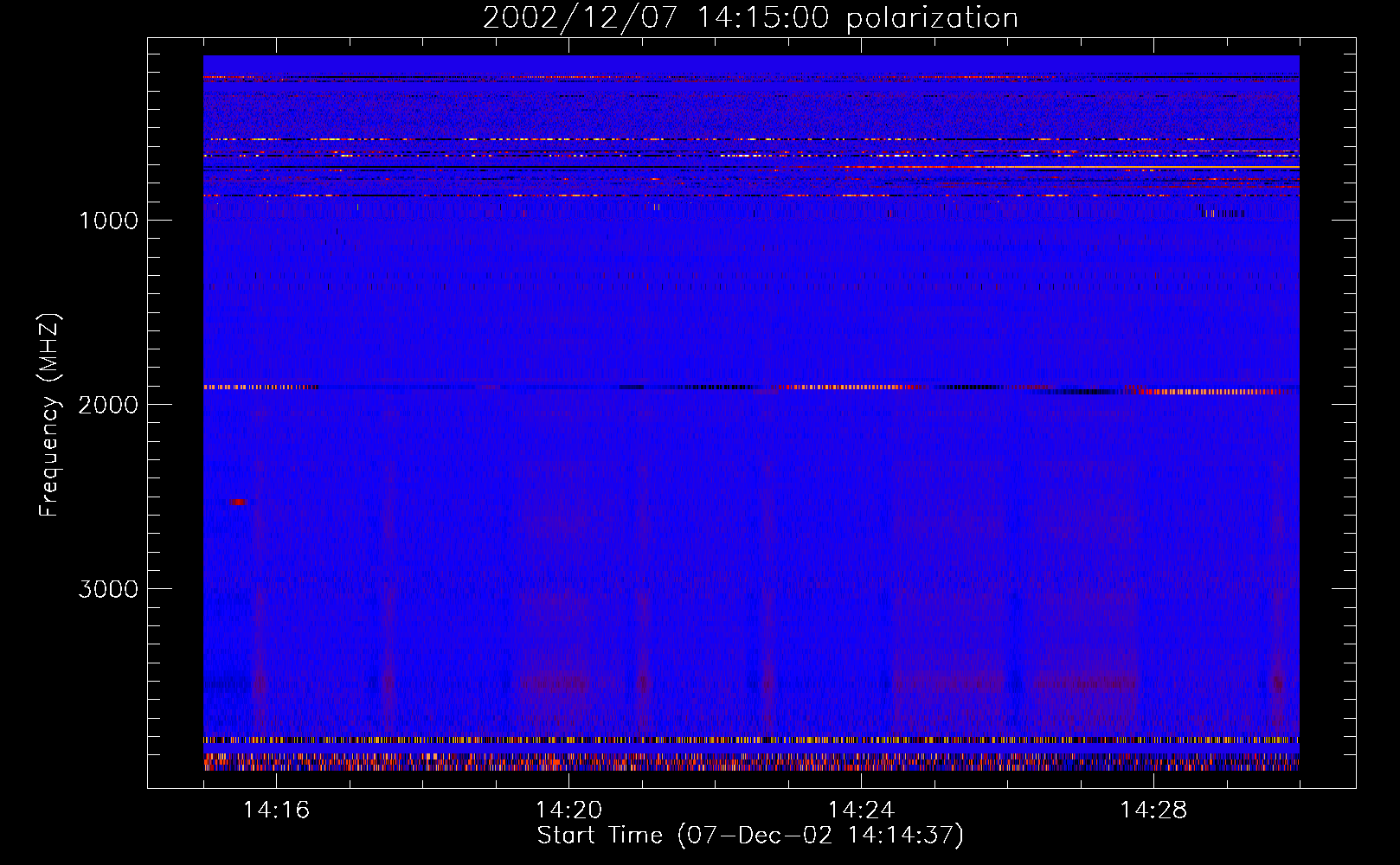Click the 2000 frequency tick label

click(x=108, y=405)
